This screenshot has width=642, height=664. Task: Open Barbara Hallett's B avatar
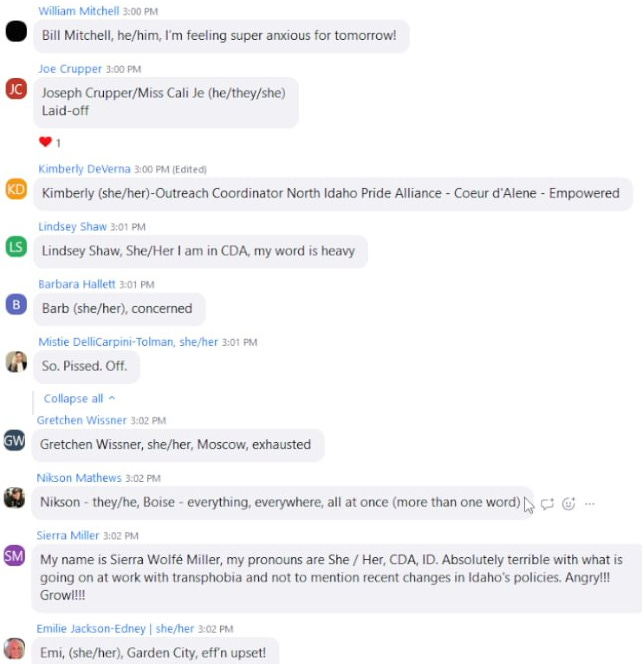tap(16, 304)
